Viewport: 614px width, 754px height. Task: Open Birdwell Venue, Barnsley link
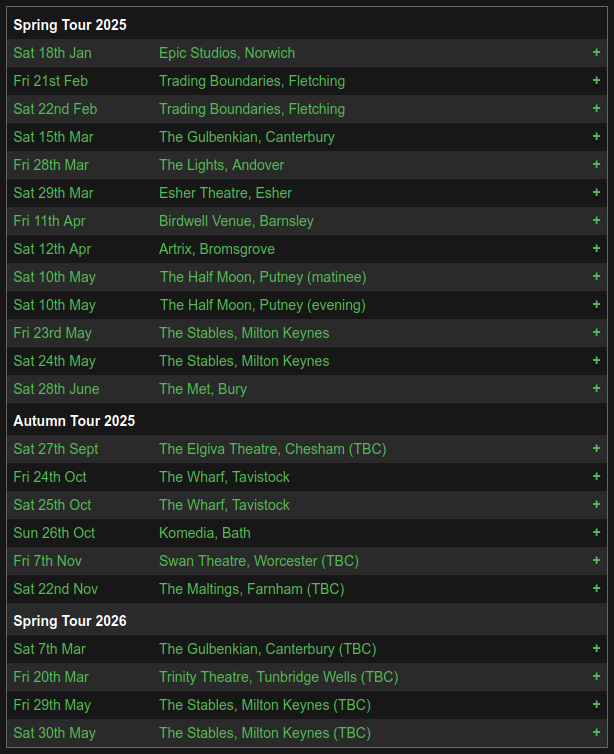[236, 221]
